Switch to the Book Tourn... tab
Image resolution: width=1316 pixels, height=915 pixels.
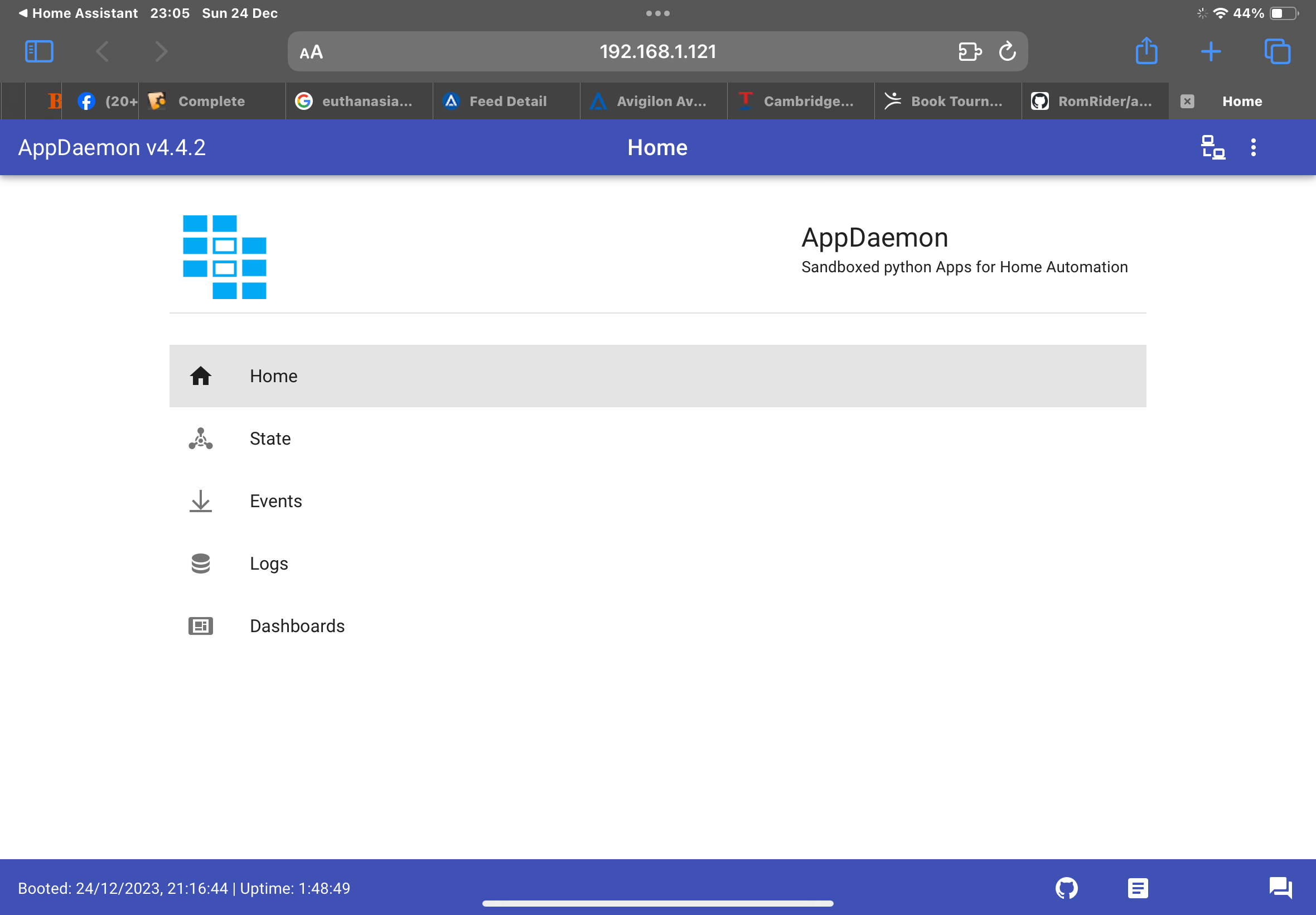coord(948,101)
